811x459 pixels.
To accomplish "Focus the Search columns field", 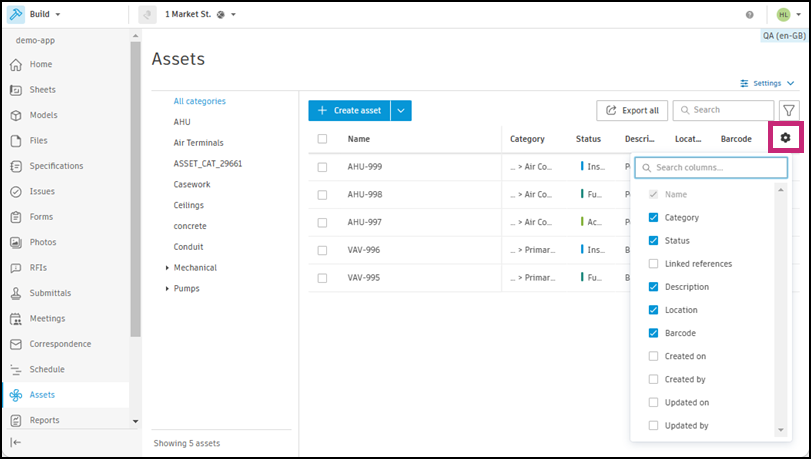I will (711, 168).
